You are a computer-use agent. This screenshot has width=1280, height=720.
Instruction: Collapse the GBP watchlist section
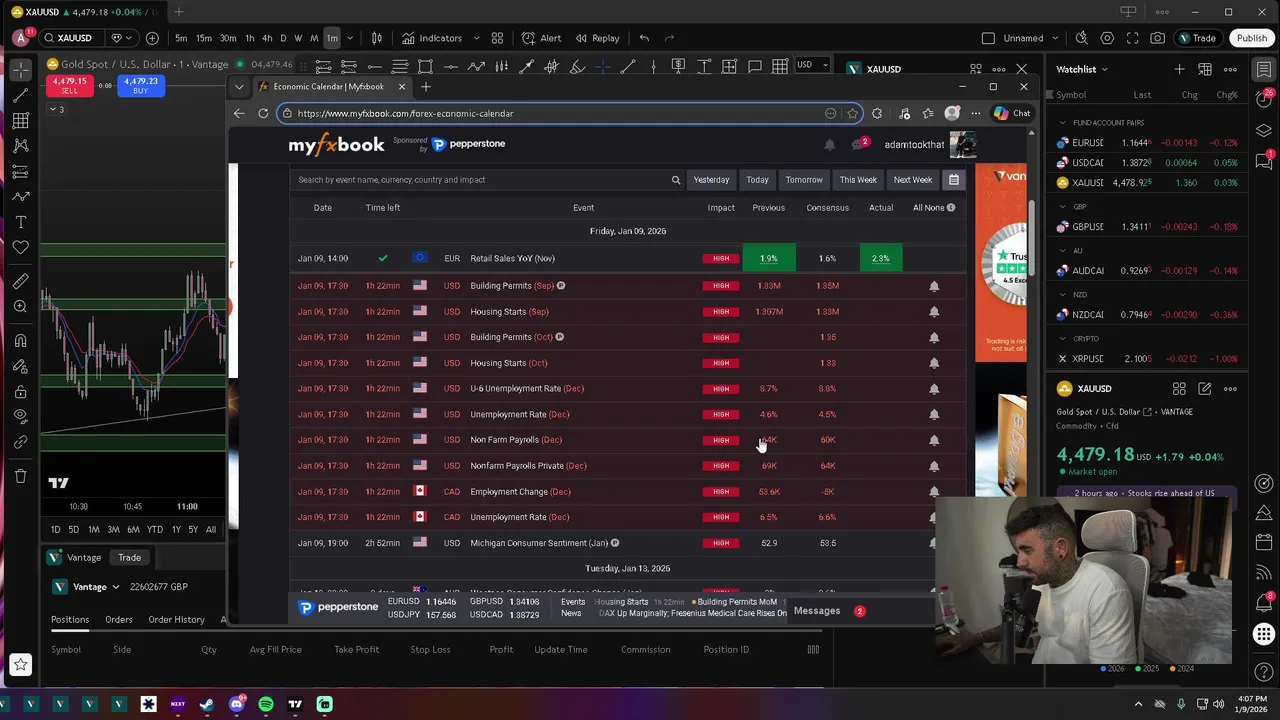1062,207
